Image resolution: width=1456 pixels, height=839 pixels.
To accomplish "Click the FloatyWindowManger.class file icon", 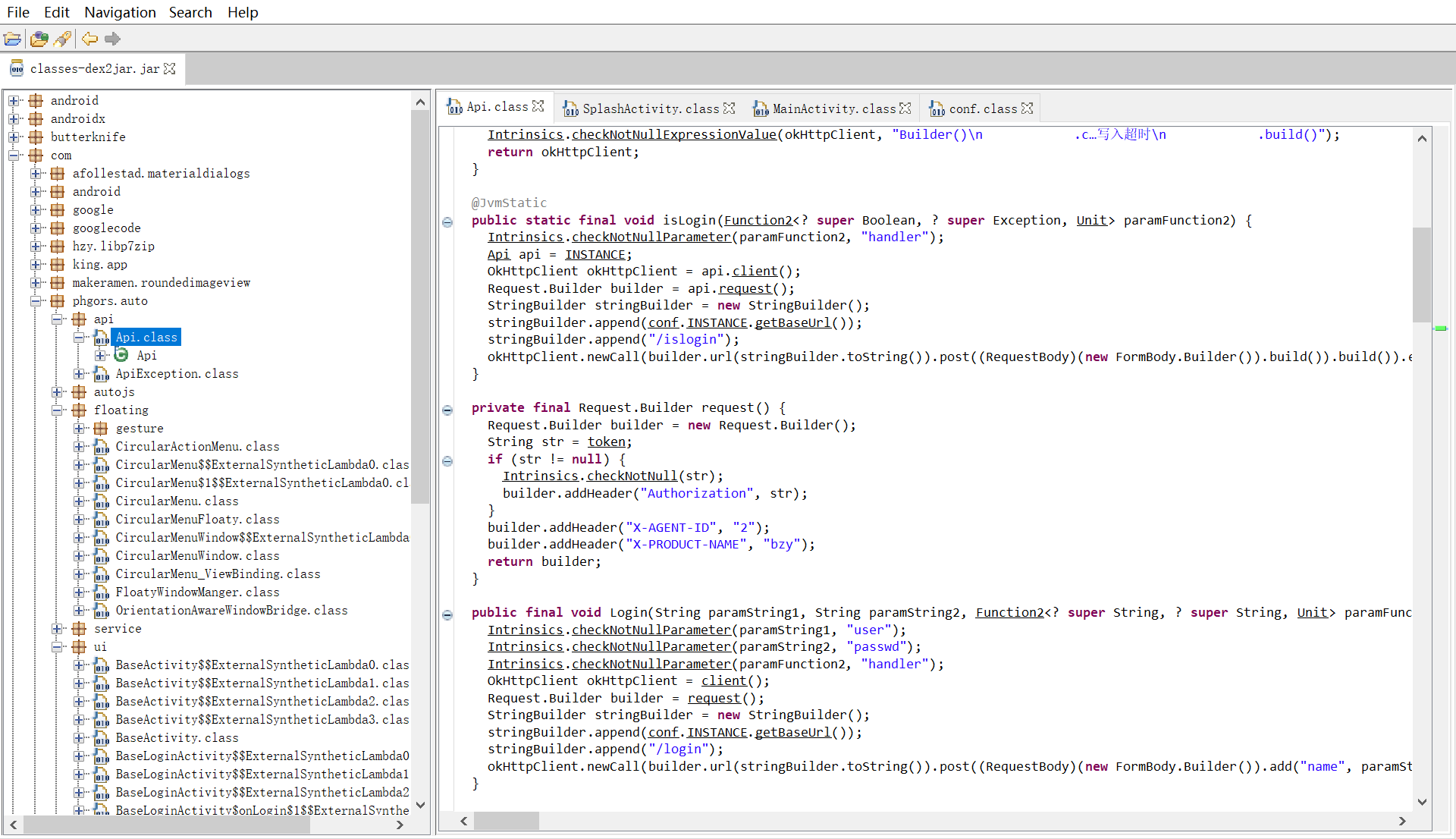I will click(102, 592).
